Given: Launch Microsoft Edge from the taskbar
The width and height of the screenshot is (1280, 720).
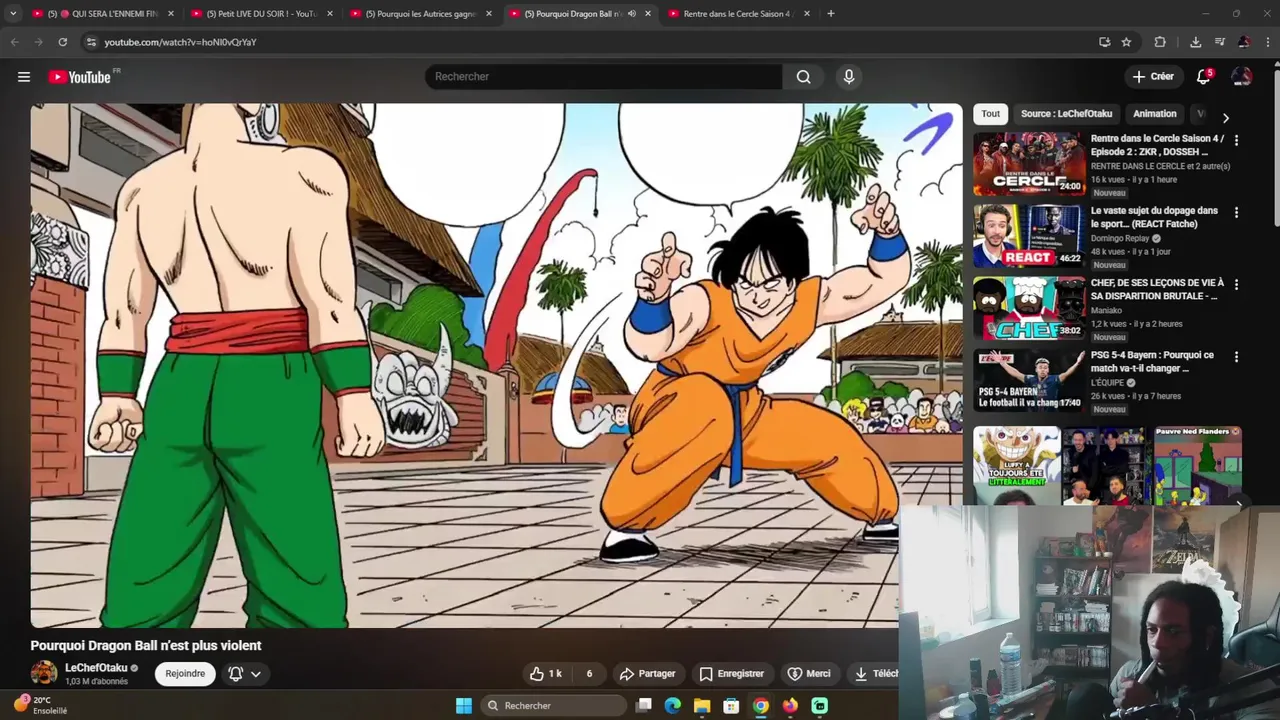Looking at the screenshot, I should pos(673,706).
